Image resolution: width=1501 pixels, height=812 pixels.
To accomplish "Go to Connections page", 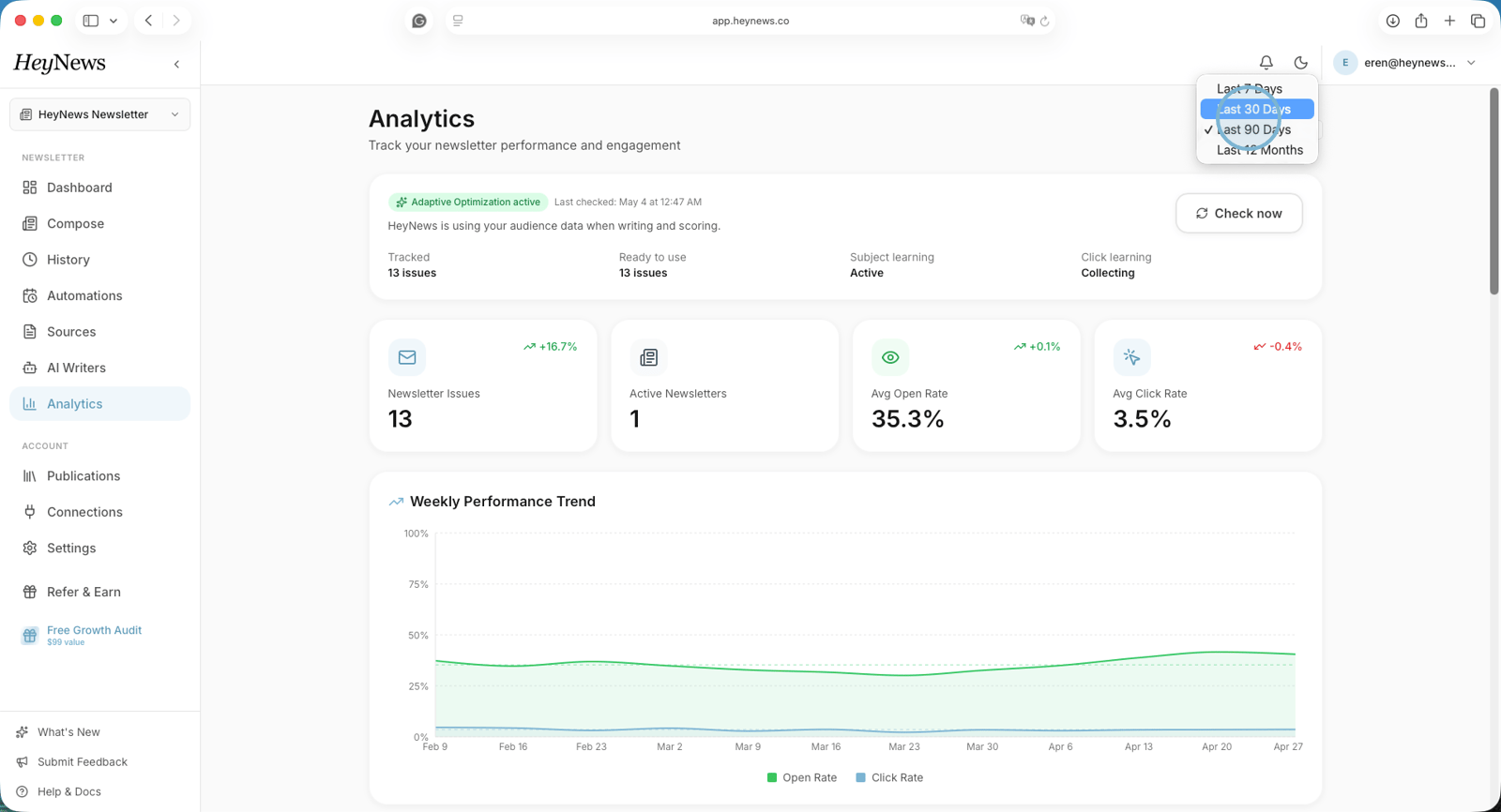I will pyautogui.click(x=99, y=512).
